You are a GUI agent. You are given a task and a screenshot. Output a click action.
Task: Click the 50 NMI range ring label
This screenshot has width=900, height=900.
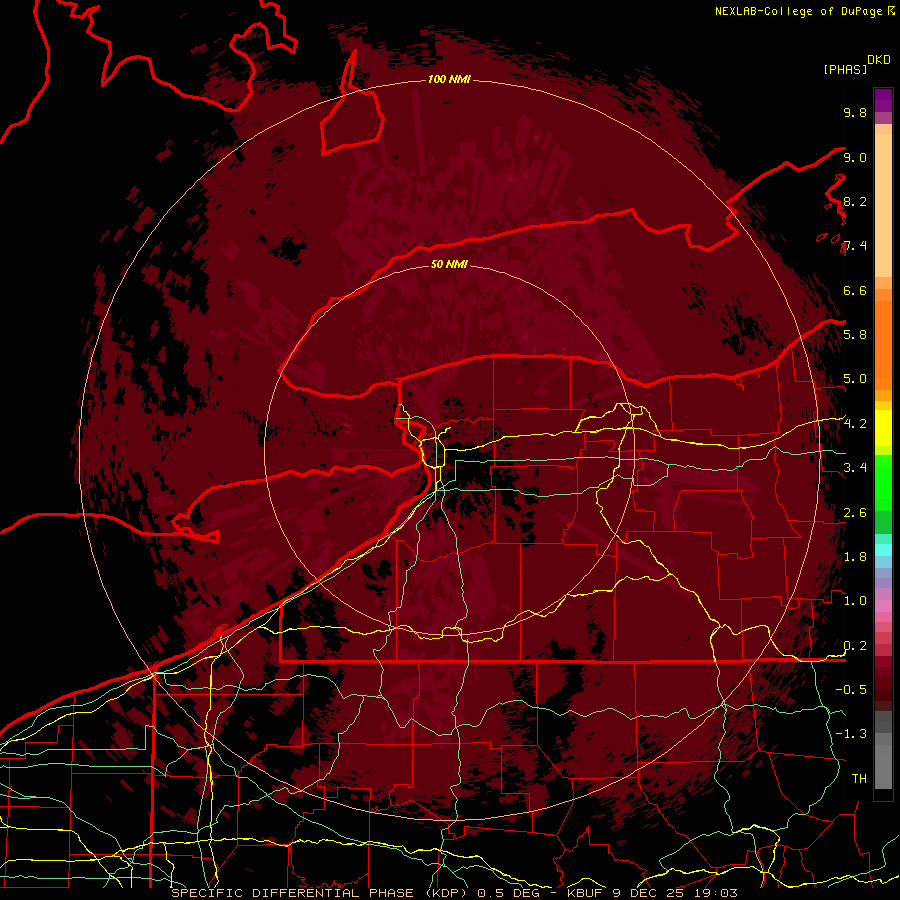tap(449, 264)
